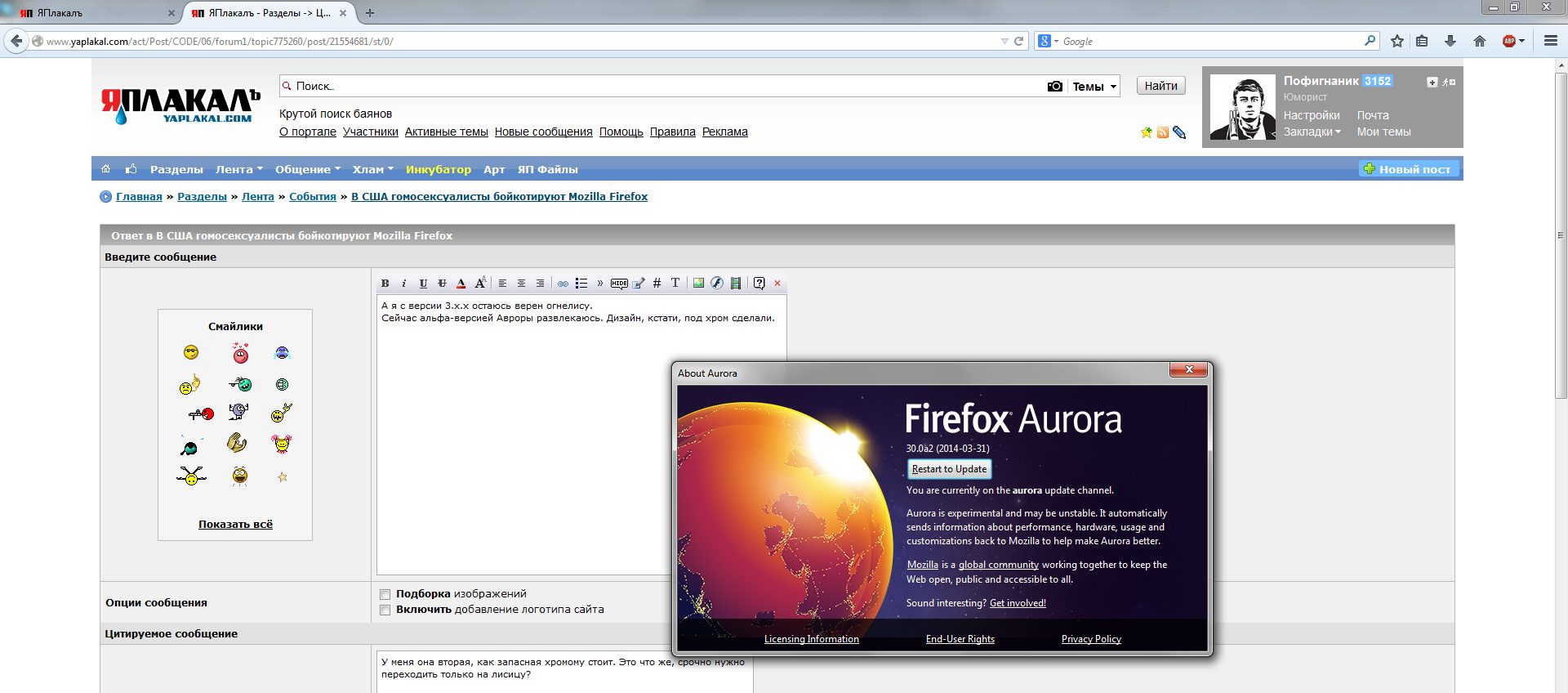Click the Пофигнаник profile avatar
This screenshot has width=1568, height=693.
tap(1242, 107)
